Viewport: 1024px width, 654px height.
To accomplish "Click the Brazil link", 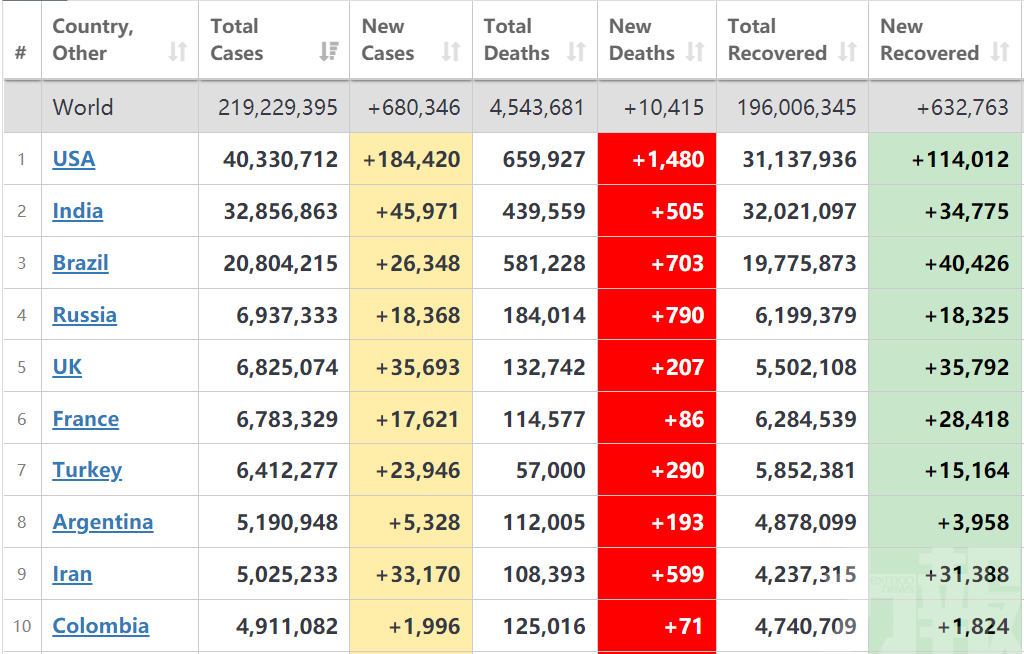I will [80, 263].
